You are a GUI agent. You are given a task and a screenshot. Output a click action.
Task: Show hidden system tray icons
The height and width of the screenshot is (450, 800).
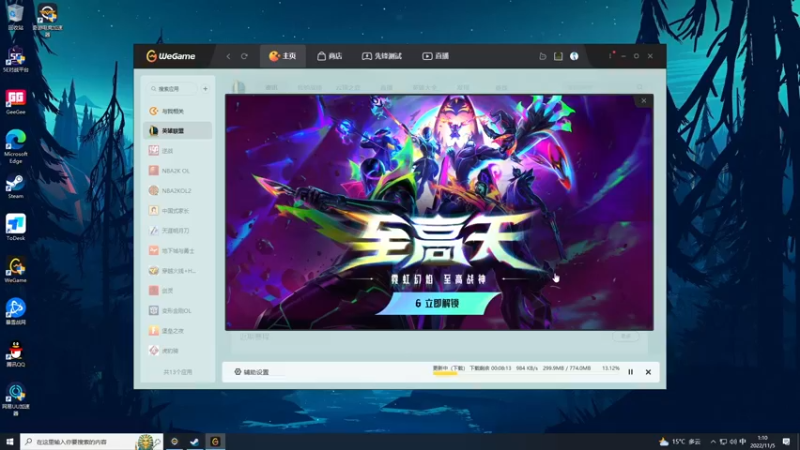point(713,441)
